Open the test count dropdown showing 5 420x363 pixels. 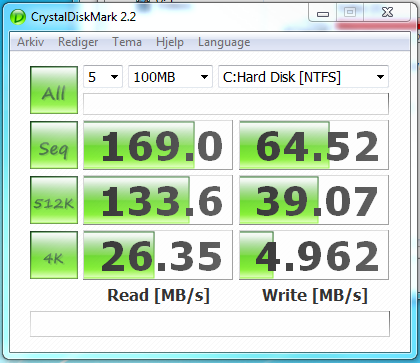pyautogui.click(x=103, y=77)
